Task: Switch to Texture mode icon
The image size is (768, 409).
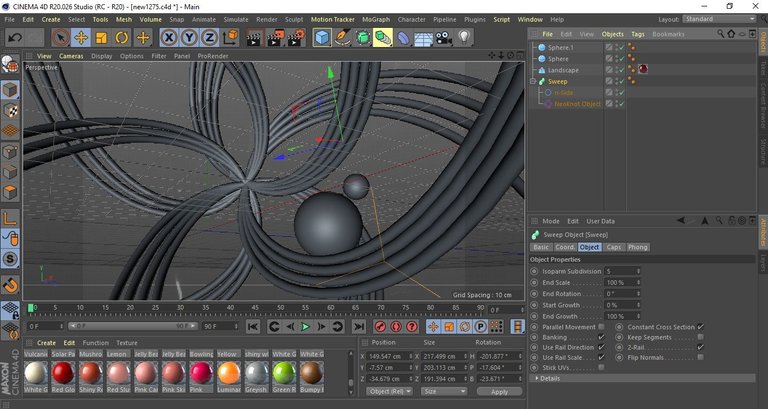Action: [x=10, y=111]
